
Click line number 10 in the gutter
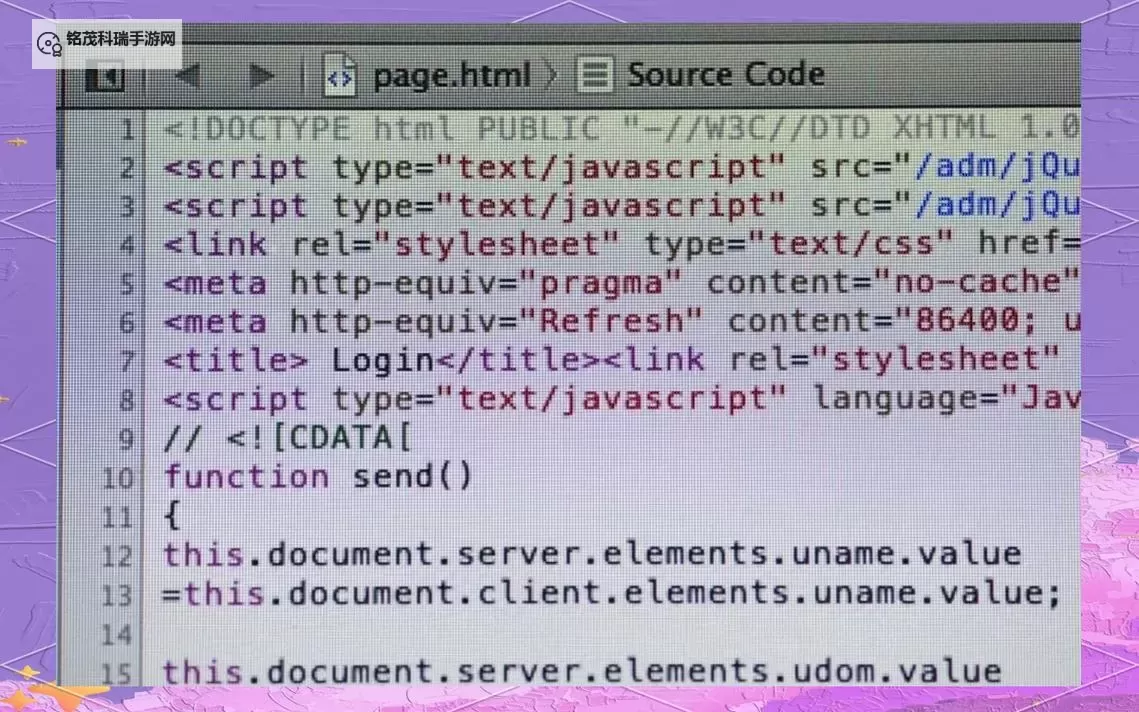tap(118, 478)
